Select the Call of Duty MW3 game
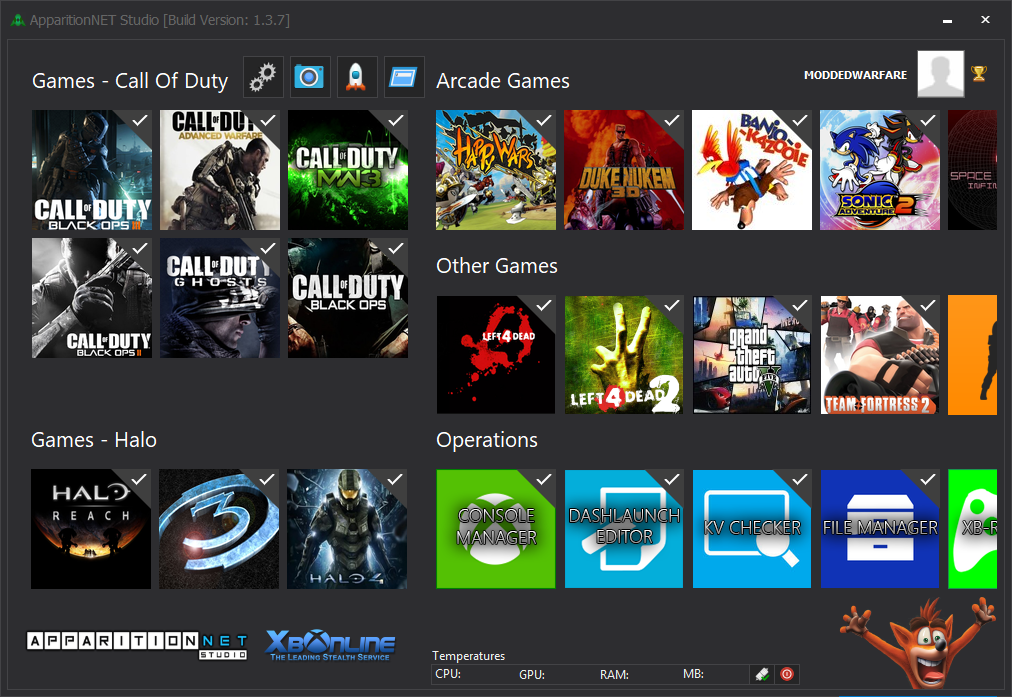This screenshot has height=697, width=1012. tap(346, 170)
